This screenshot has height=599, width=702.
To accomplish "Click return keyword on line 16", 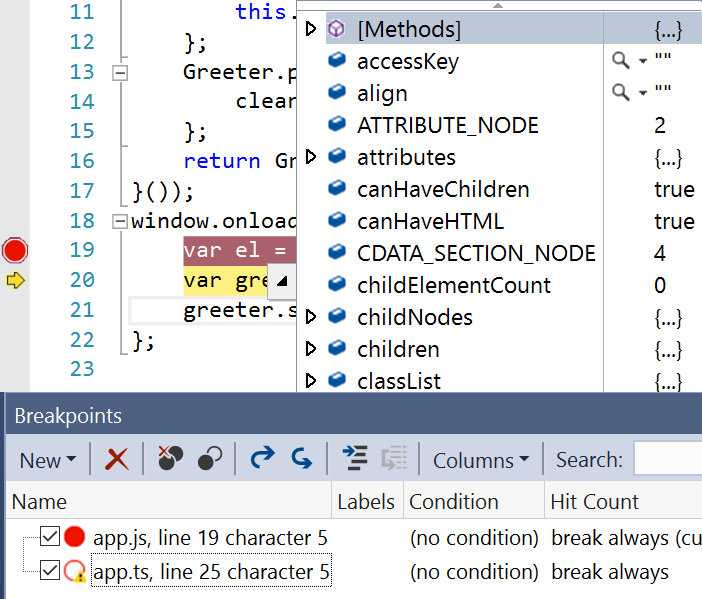I will [x=222, y=161].
